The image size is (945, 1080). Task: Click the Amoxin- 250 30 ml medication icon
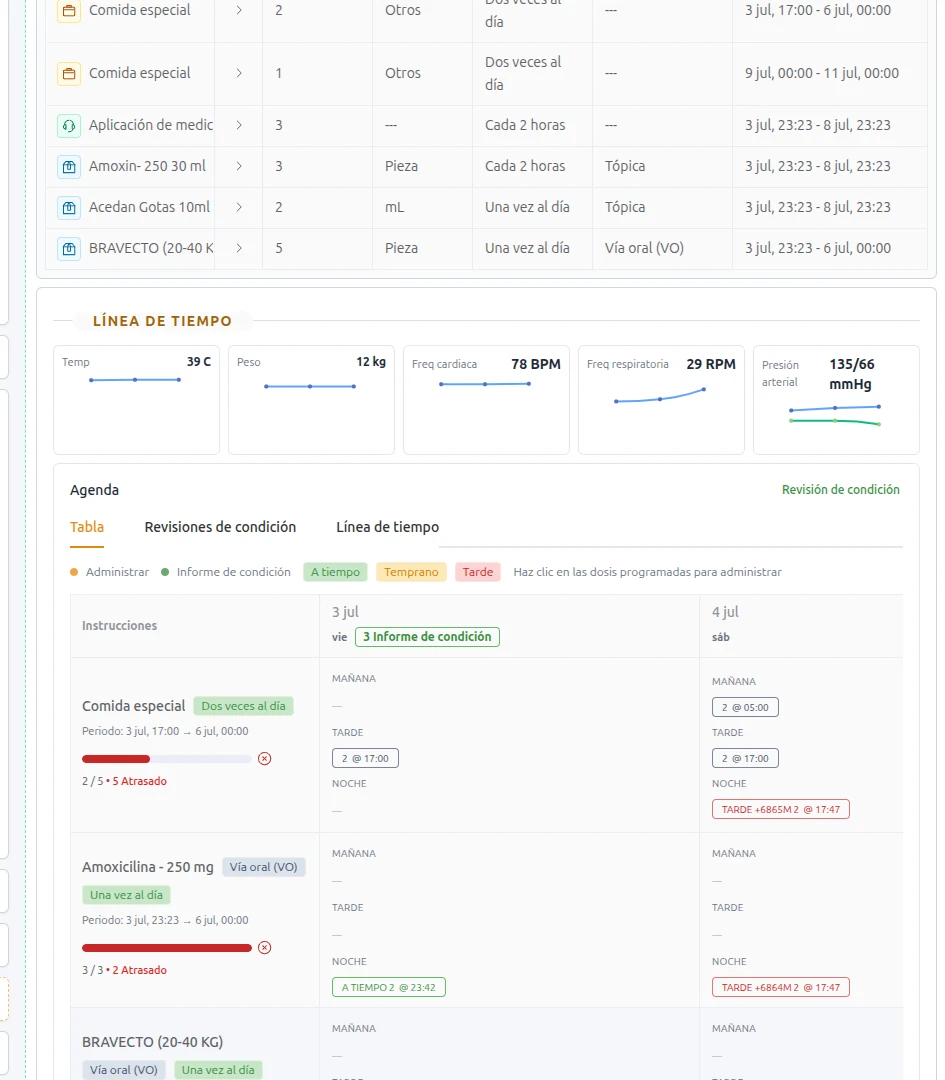(69, 166)
